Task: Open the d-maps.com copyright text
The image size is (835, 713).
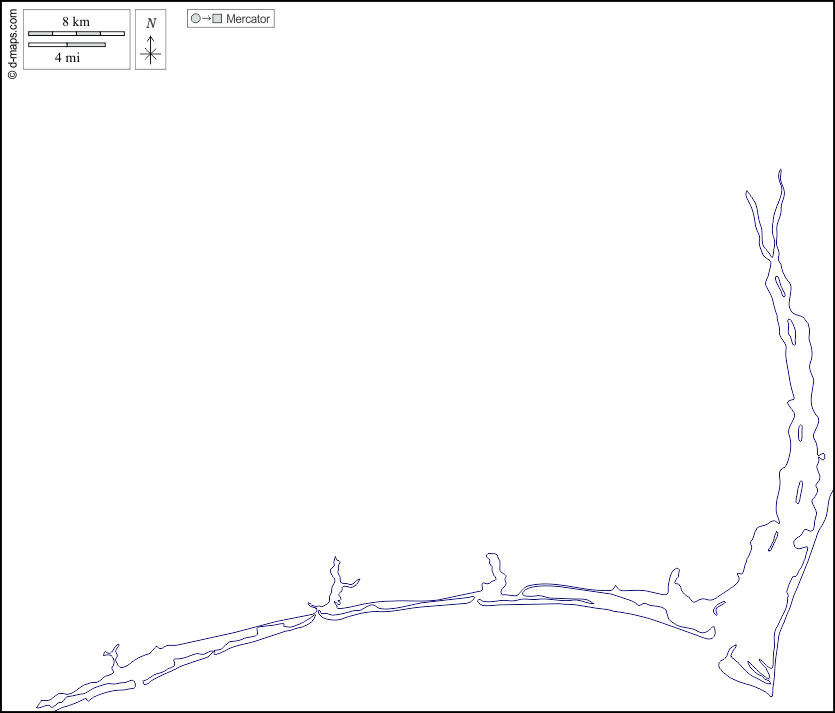Action: [x=12, y=40]
